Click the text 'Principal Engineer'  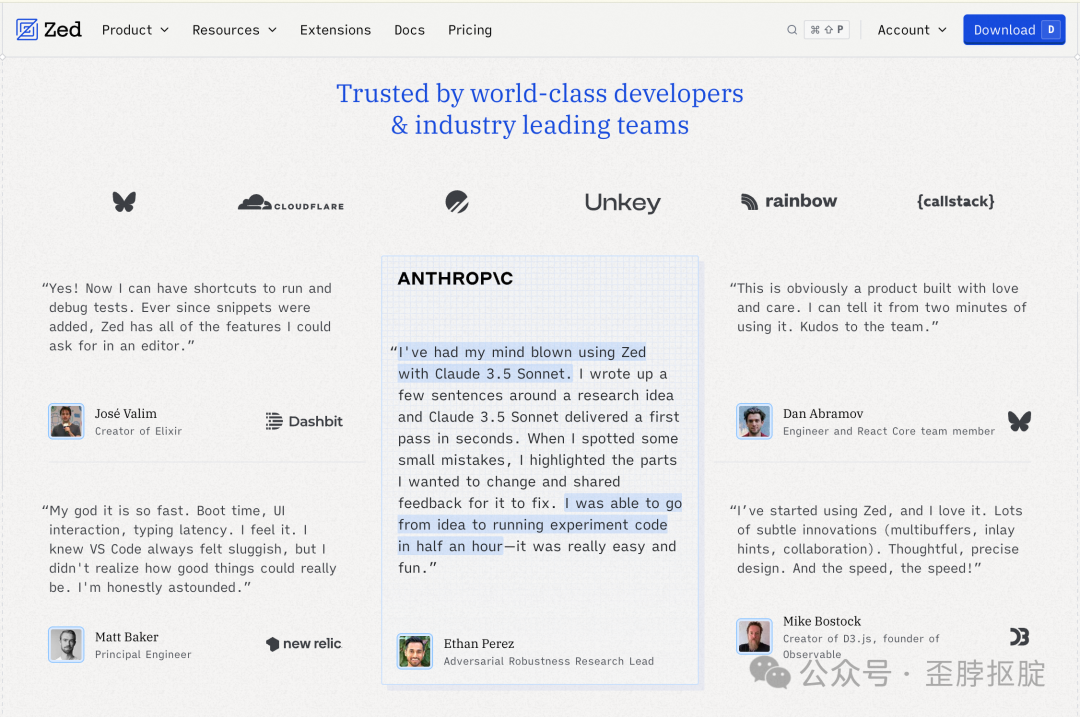coord(143,654)
